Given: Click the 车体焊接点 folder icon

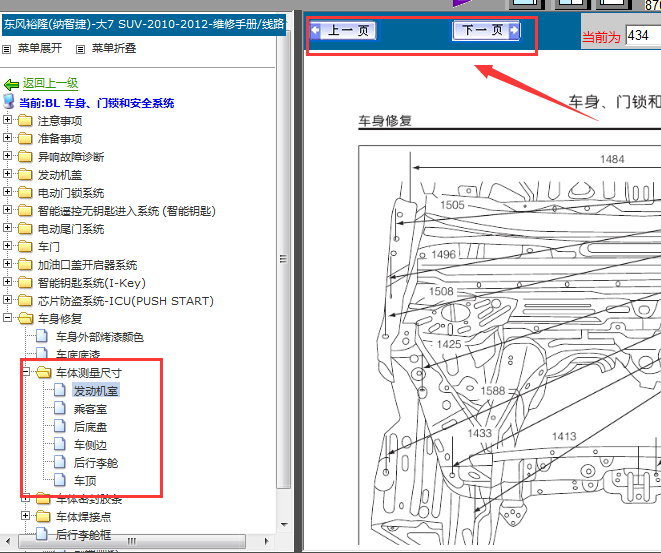Looking at the screenshot, I should [x=43, y=516].
